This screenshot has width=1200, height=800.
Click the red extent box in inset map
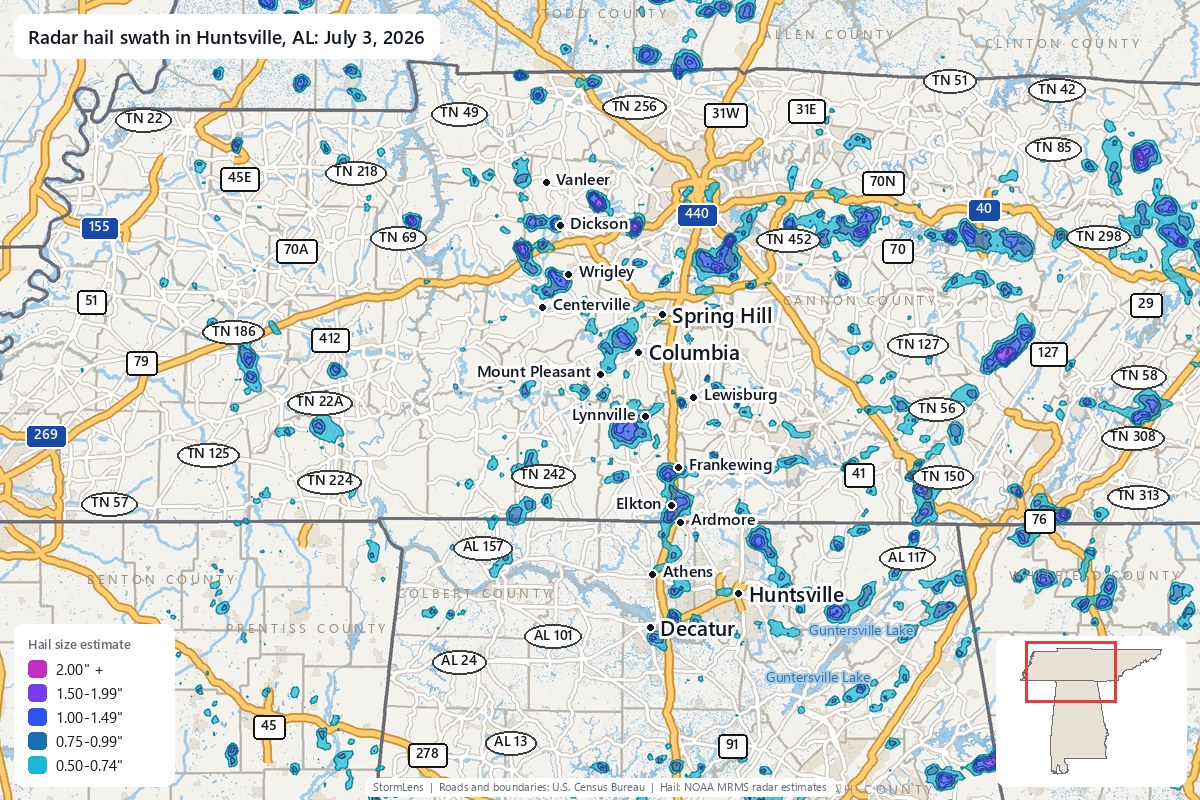click(x=1069, y=672)
